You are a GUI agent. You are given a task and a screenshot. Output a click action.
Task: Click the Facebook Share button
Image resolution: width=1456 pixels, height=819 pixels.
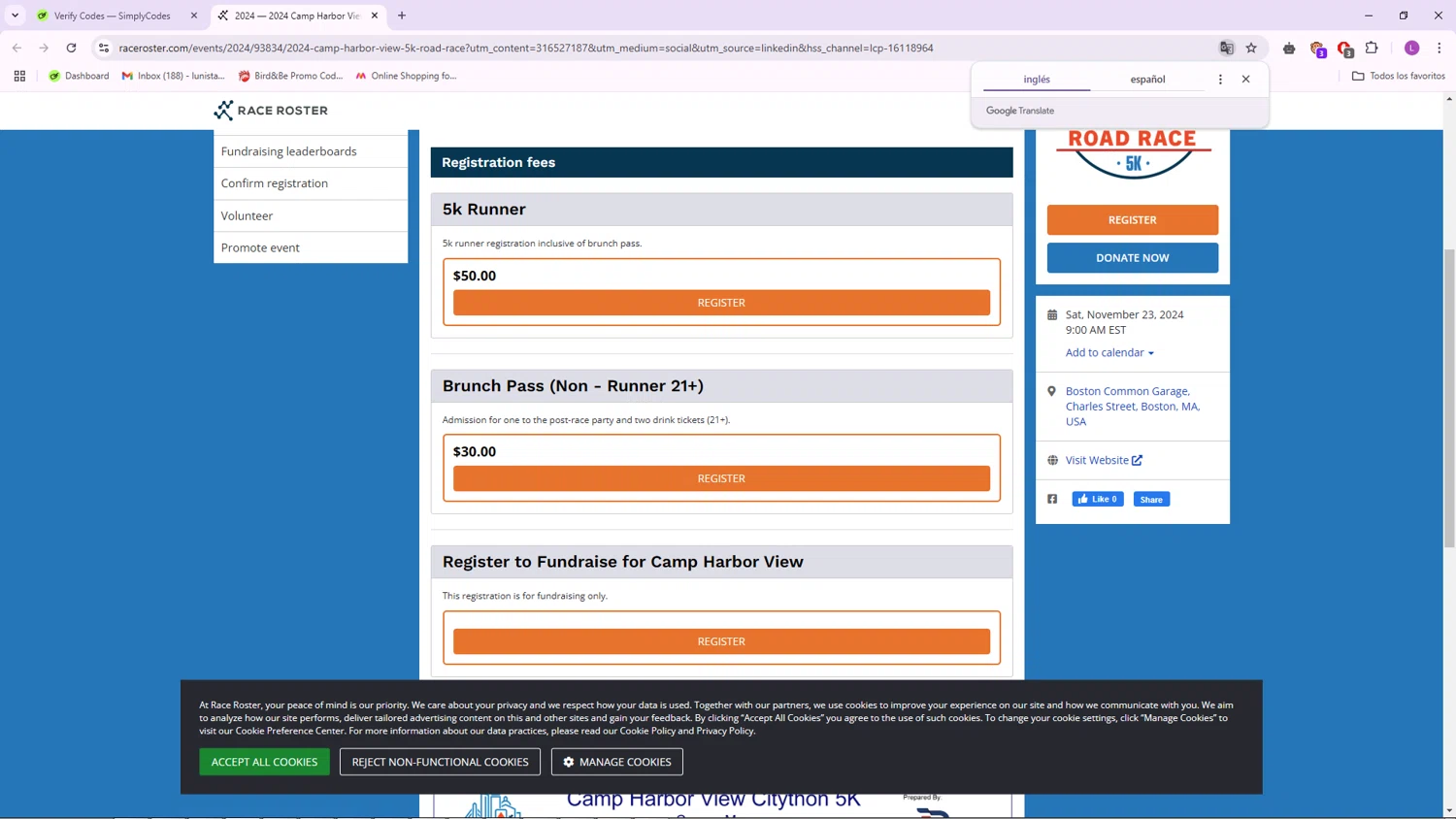click(1151, 499)
